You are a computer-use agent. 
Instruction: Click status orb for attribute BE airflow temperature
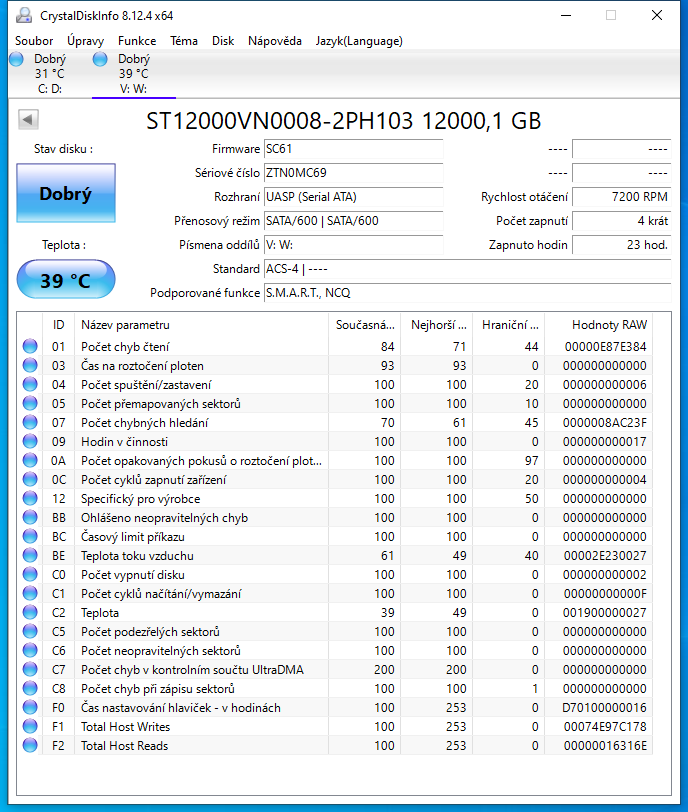pos(30,556)
